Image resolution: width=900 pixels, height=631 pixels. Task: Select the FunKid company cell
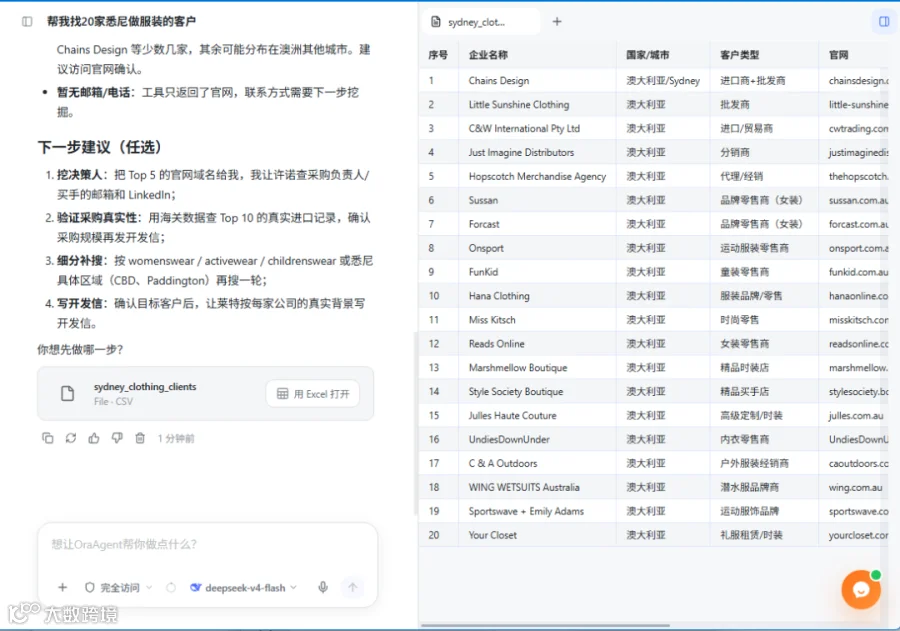(x=537, y=272)
